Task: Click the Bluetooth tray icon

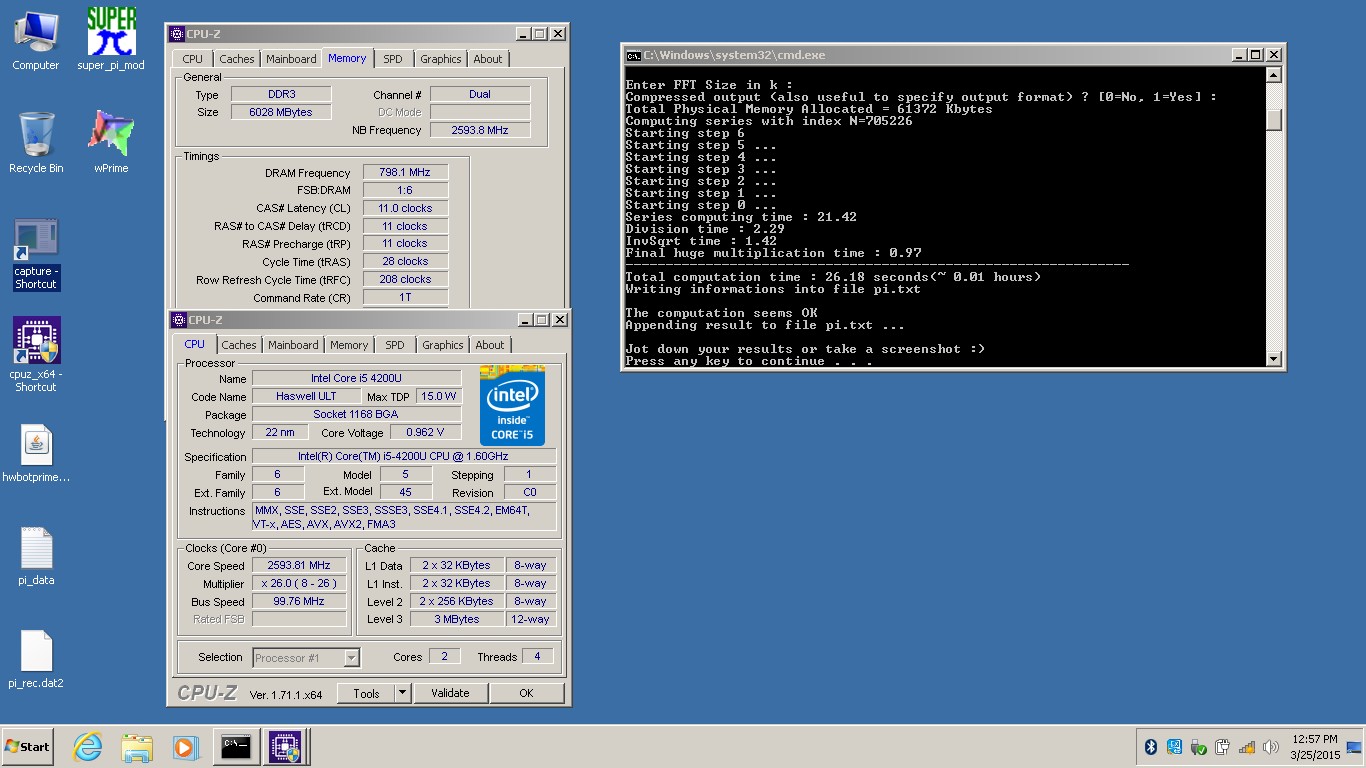Action: (1150, 747)
